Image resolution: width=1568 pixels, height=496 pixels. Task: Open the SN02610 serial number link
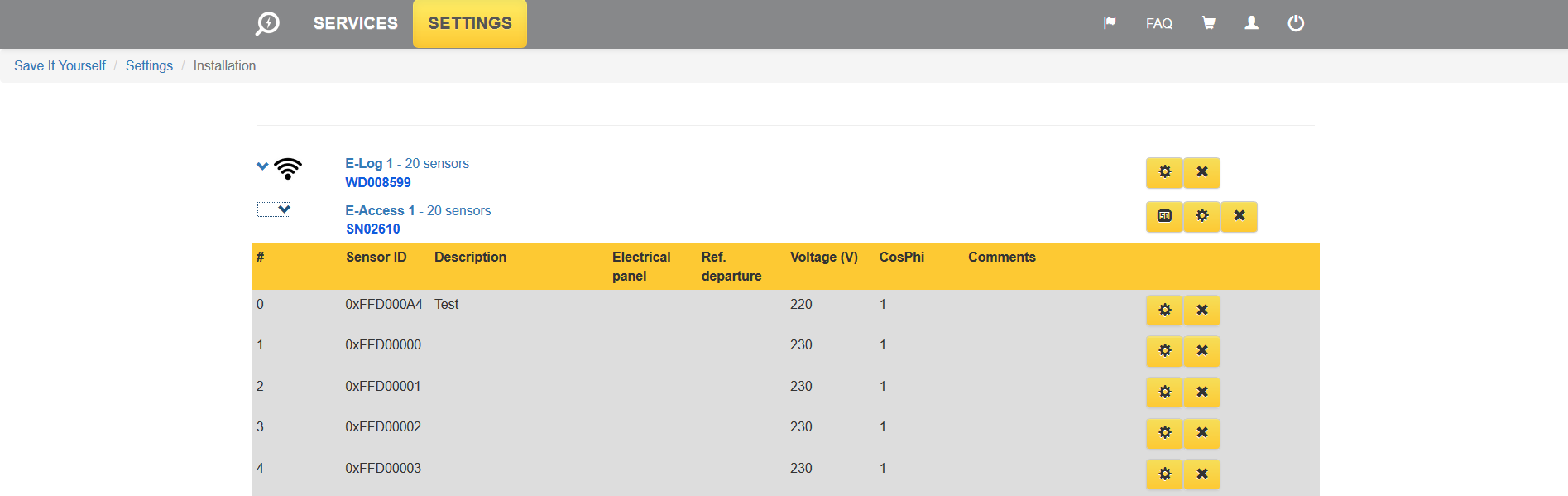click(x=372, y=229)
